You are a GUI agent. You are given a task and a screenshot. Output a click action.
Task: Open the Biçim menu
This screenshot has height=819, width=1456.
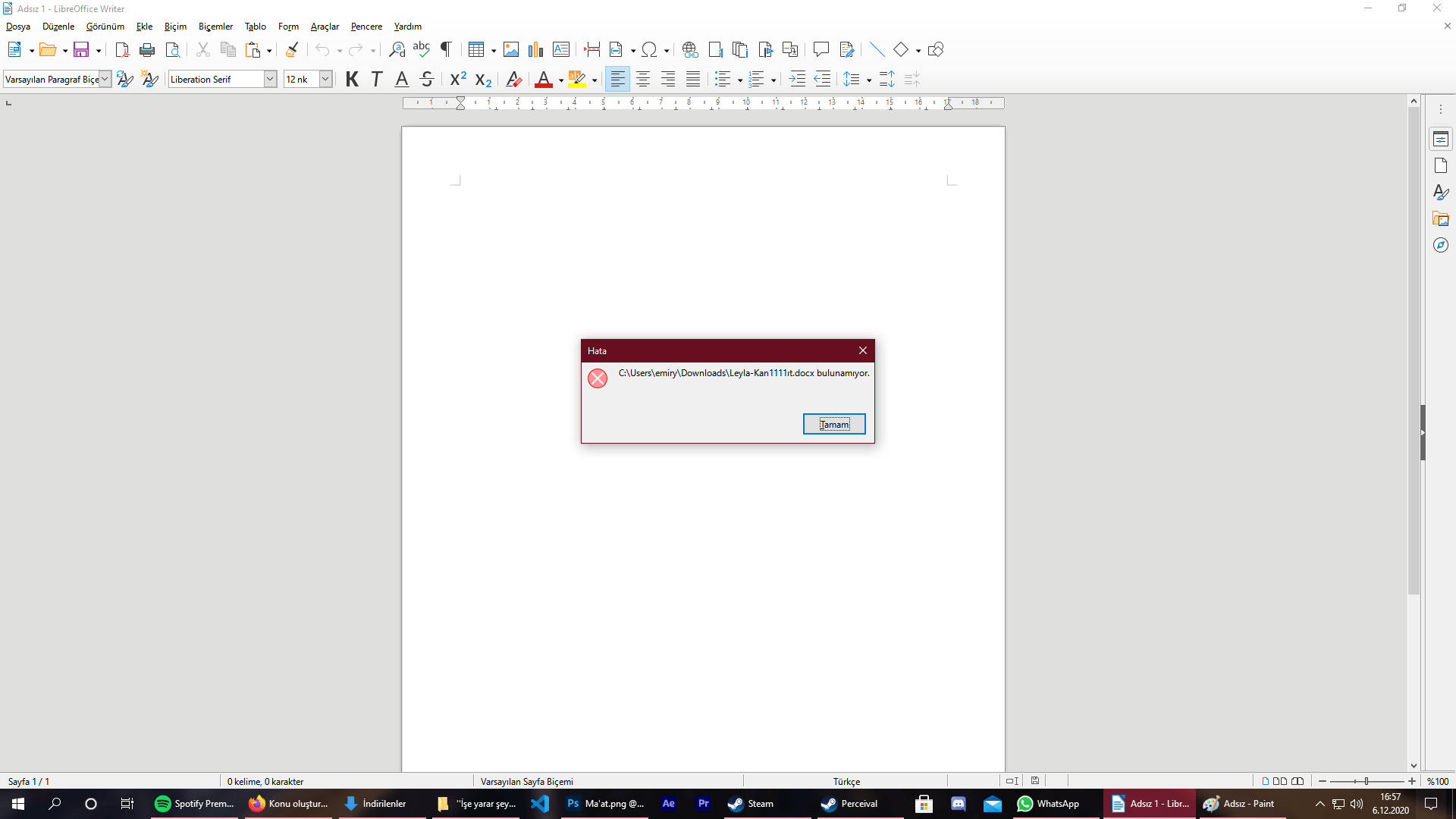pos(175,27)
